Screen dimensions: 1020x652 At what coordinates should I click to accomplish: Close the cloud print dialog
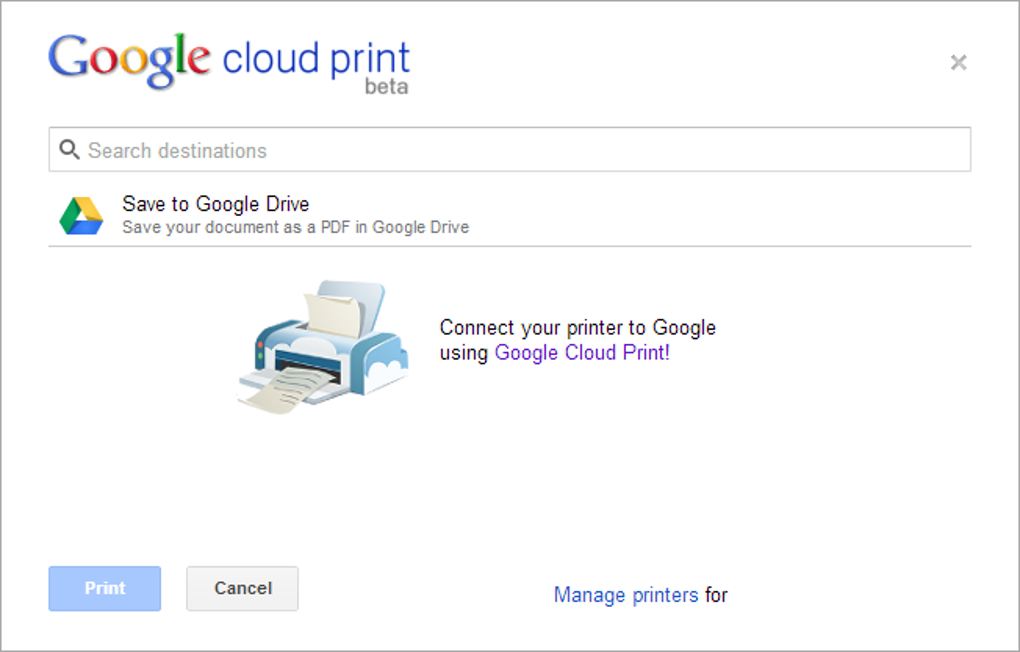tap(958, 63)
